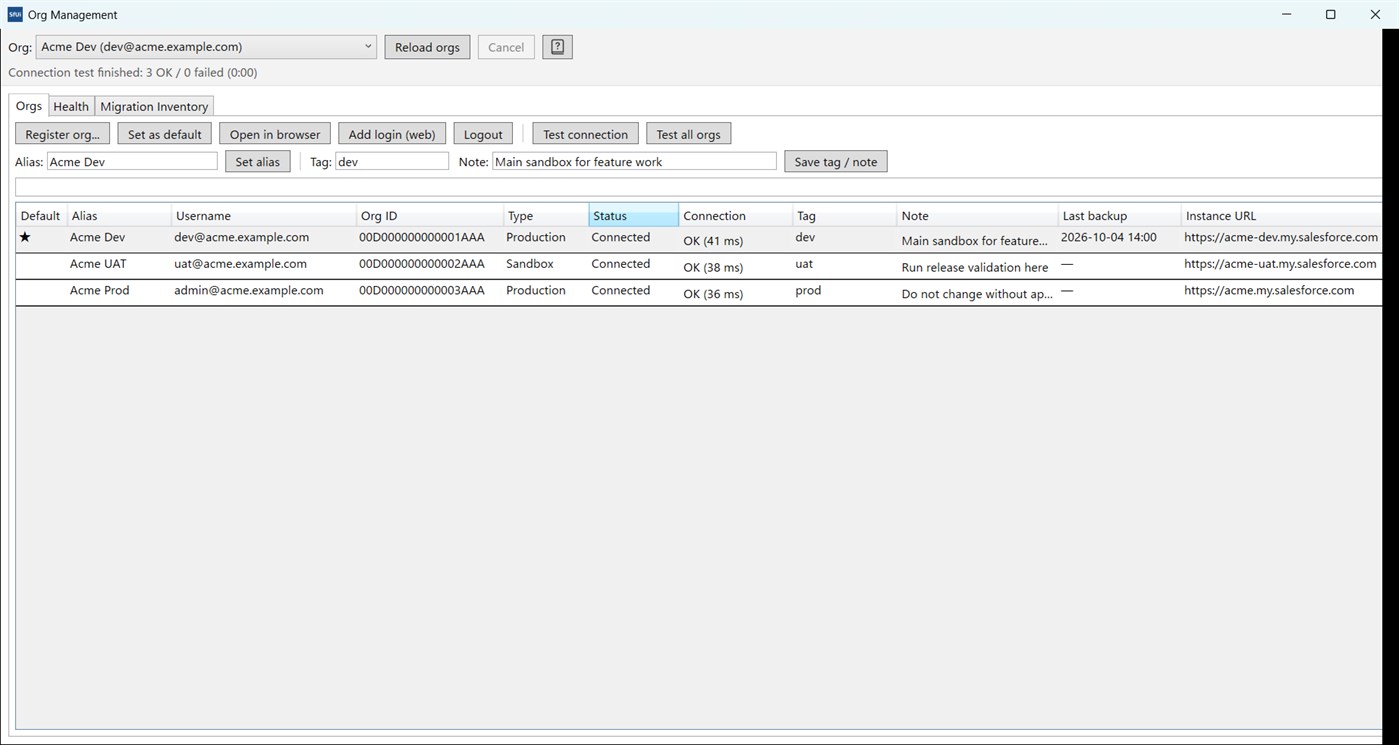Switch to the Health tab

(x=71, y=106)
